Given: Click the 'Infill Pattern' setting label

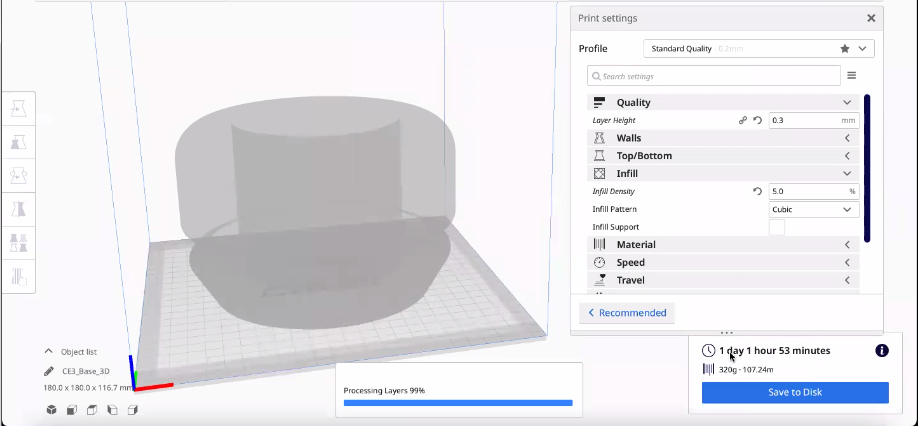Looking at the screenshot, I should tap(614, 209).
